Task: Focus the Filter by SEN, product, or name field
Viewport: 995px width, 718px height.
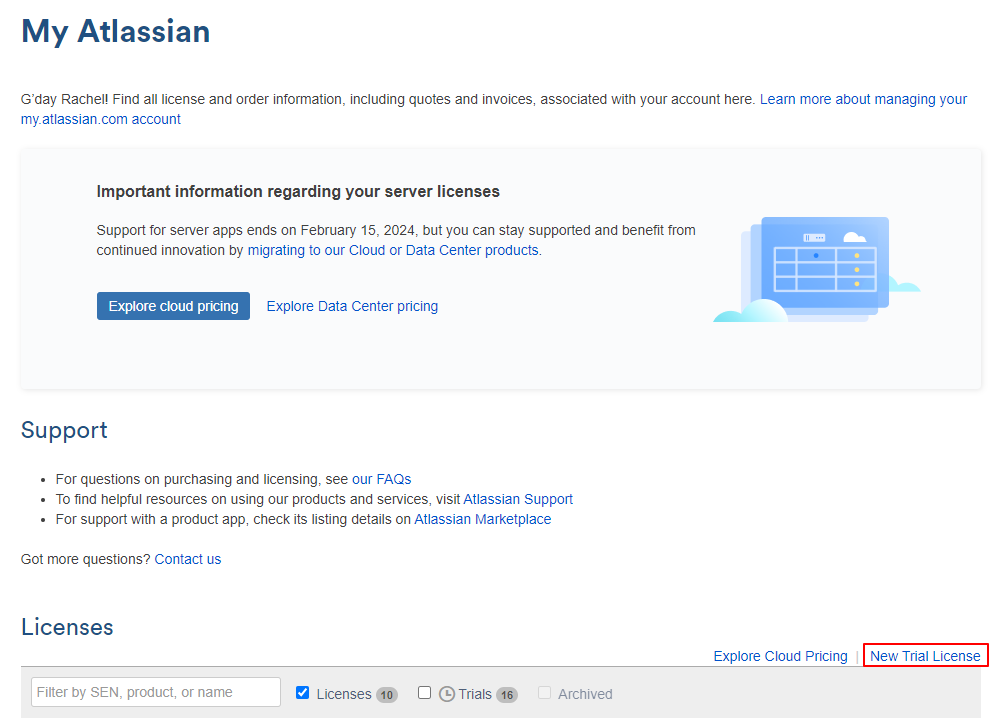Action: tap(155, 692)
